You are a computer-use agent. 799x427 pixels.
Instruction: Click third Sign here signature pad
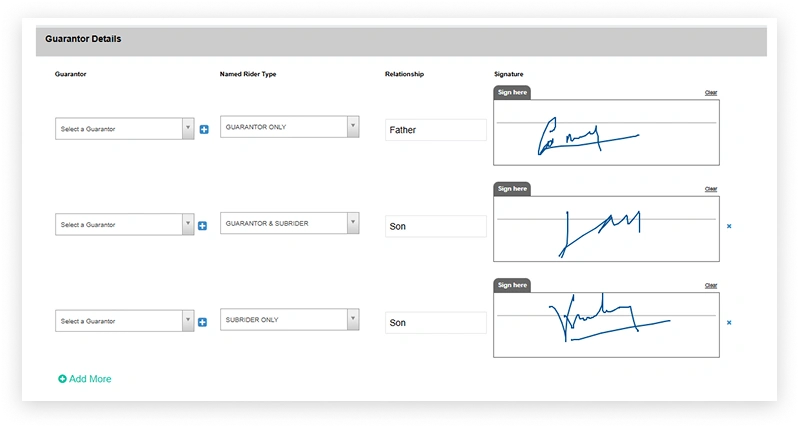[x=606, y=325]
